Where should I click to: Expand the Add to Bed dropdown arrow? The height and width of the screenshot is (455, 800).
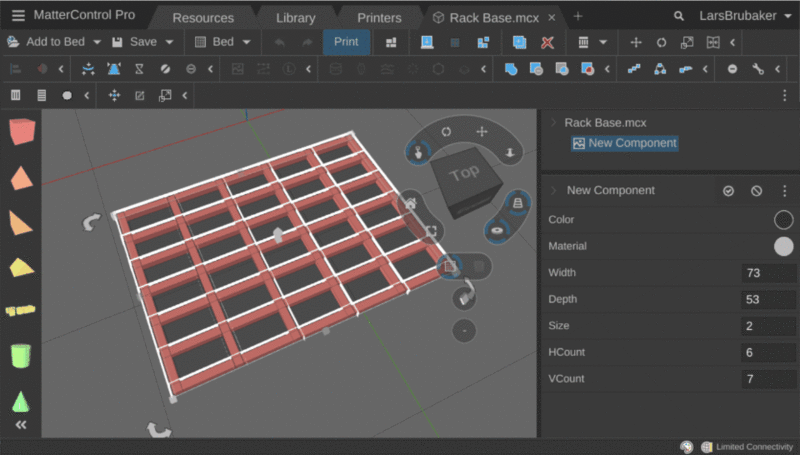tap(97, 42)
